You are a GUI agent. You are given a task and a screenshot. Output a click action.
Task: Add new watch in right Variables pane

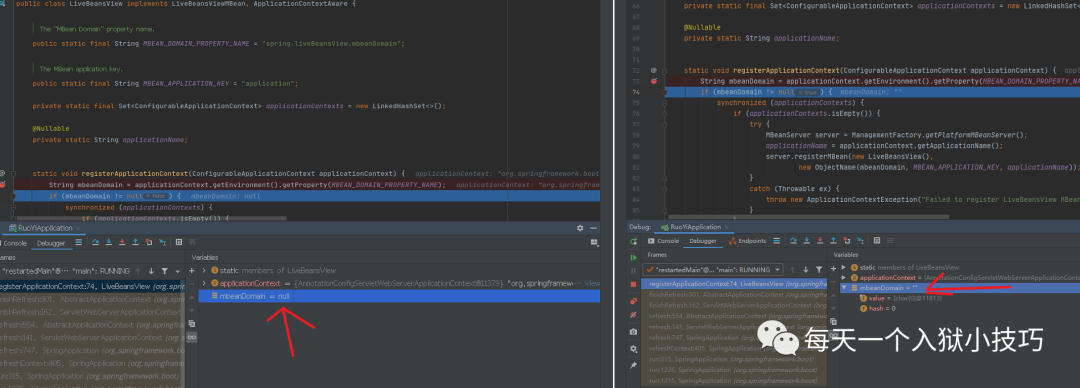[833, 269]
